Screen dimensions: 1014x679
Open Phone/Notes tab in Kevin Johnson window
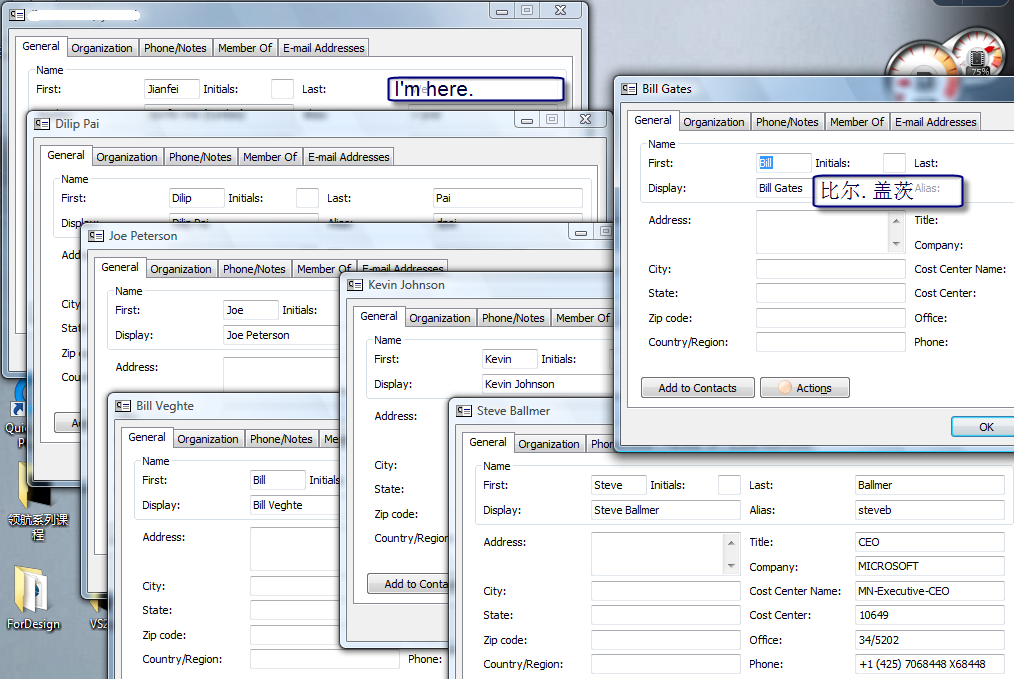[x=513, y=318]
